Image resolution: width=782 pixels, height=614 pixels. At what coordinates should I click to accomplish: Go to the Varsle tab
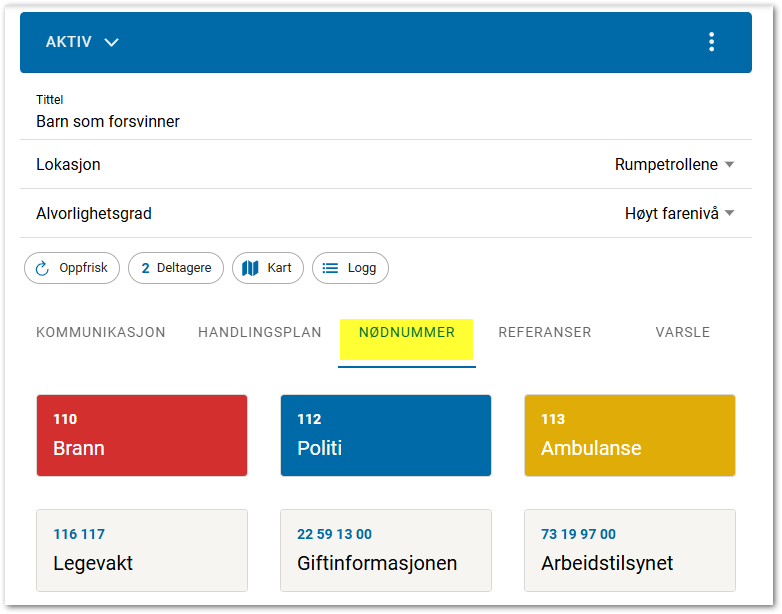(683, 333)
